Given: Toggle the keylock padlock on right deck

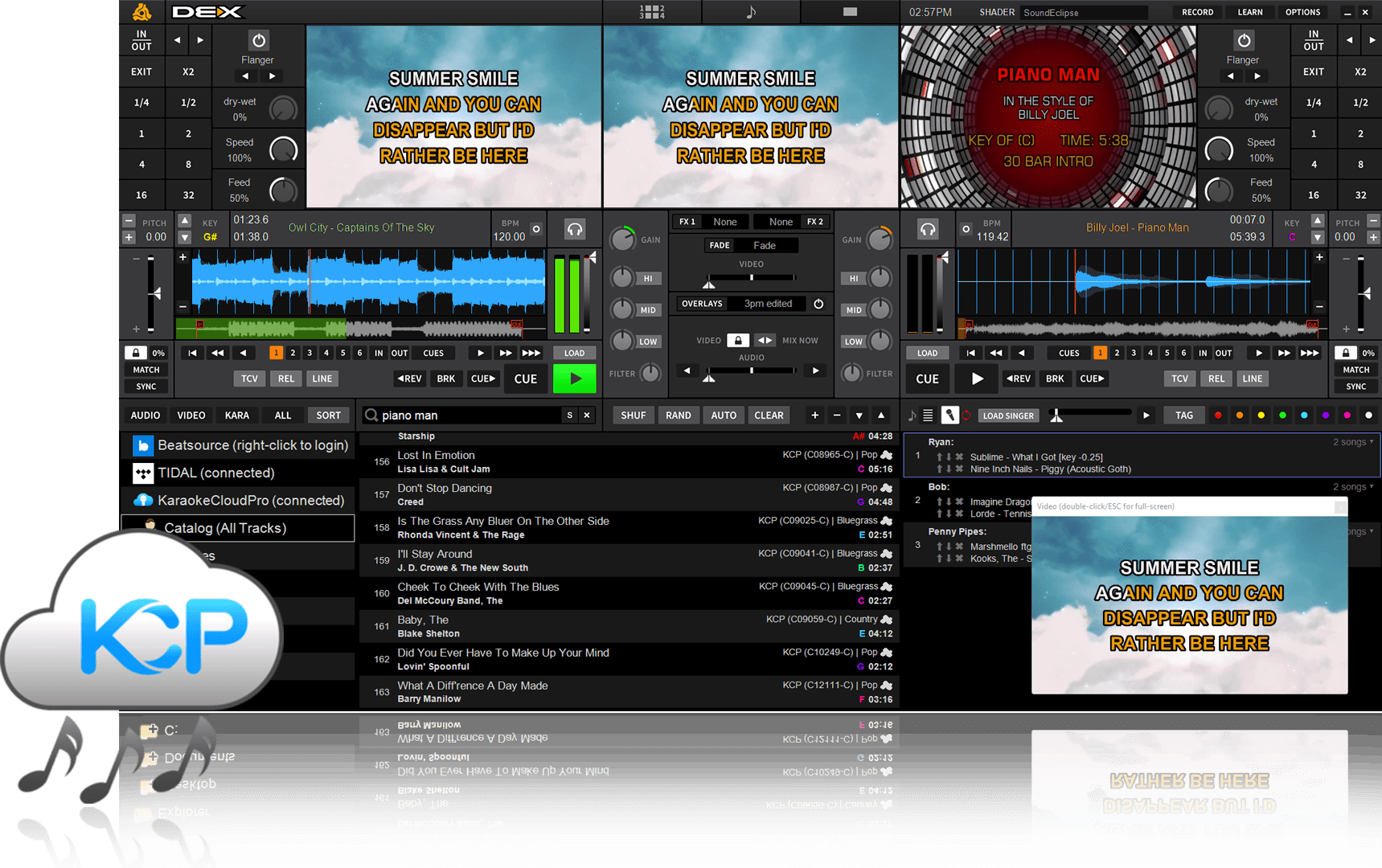Looking at the screenshot, I should (x=1346, y=352).
